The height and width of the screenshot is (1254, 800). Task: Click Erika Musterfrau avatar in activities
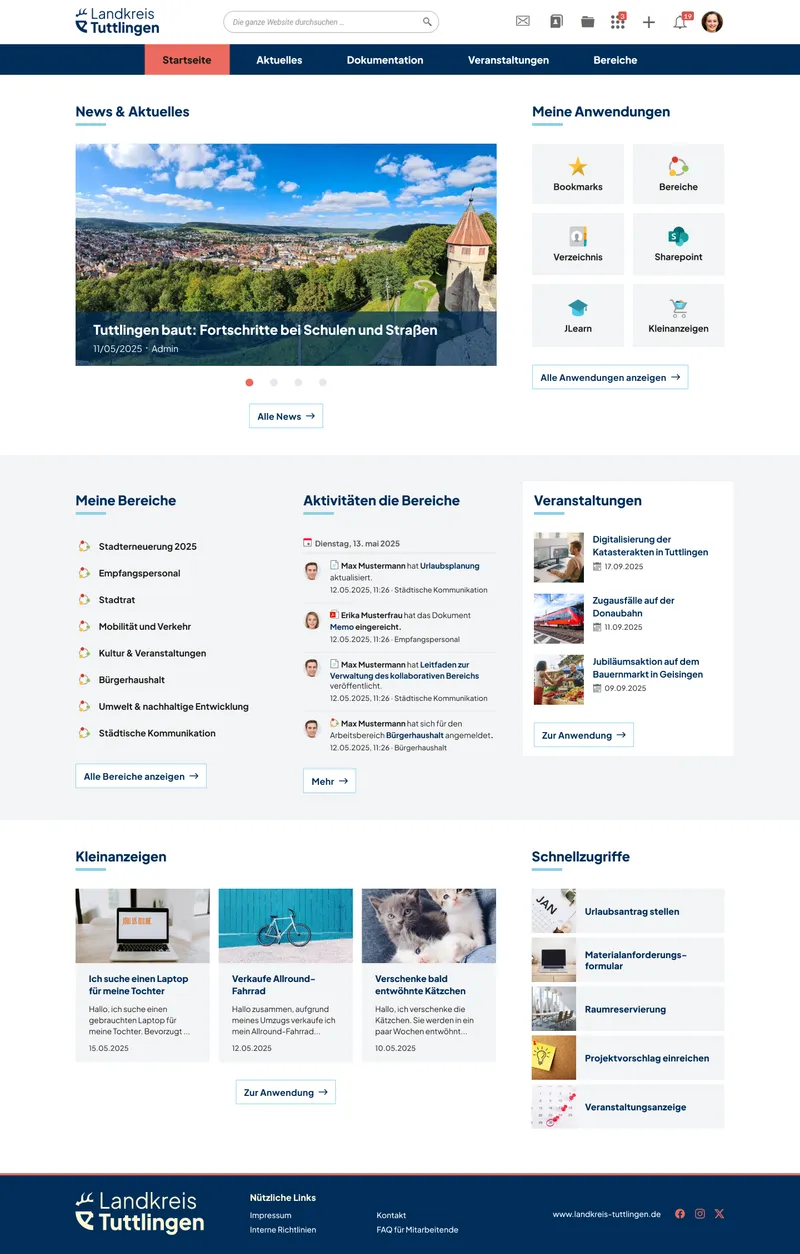pyautogui.click(x=312, y=620)
